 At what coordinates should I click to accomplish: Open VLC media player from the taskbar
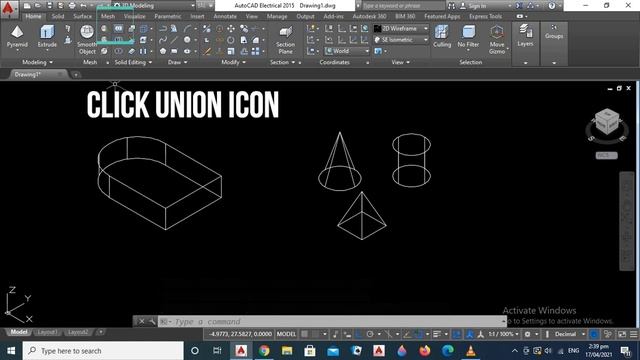coord(471,351)
